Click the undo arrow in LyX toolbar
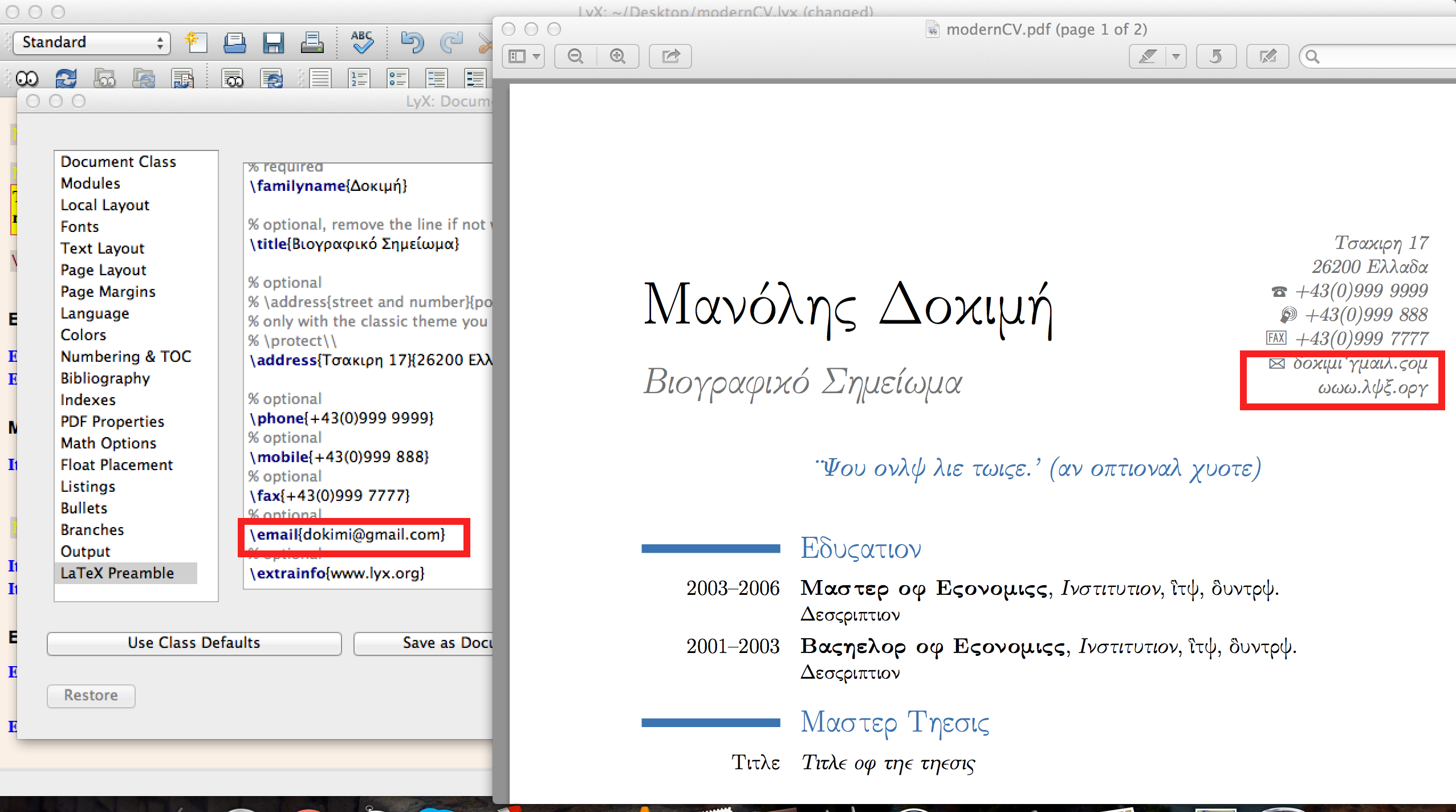Image resolution: width=1456 pixels, height=812 pixels. point(412,43)
